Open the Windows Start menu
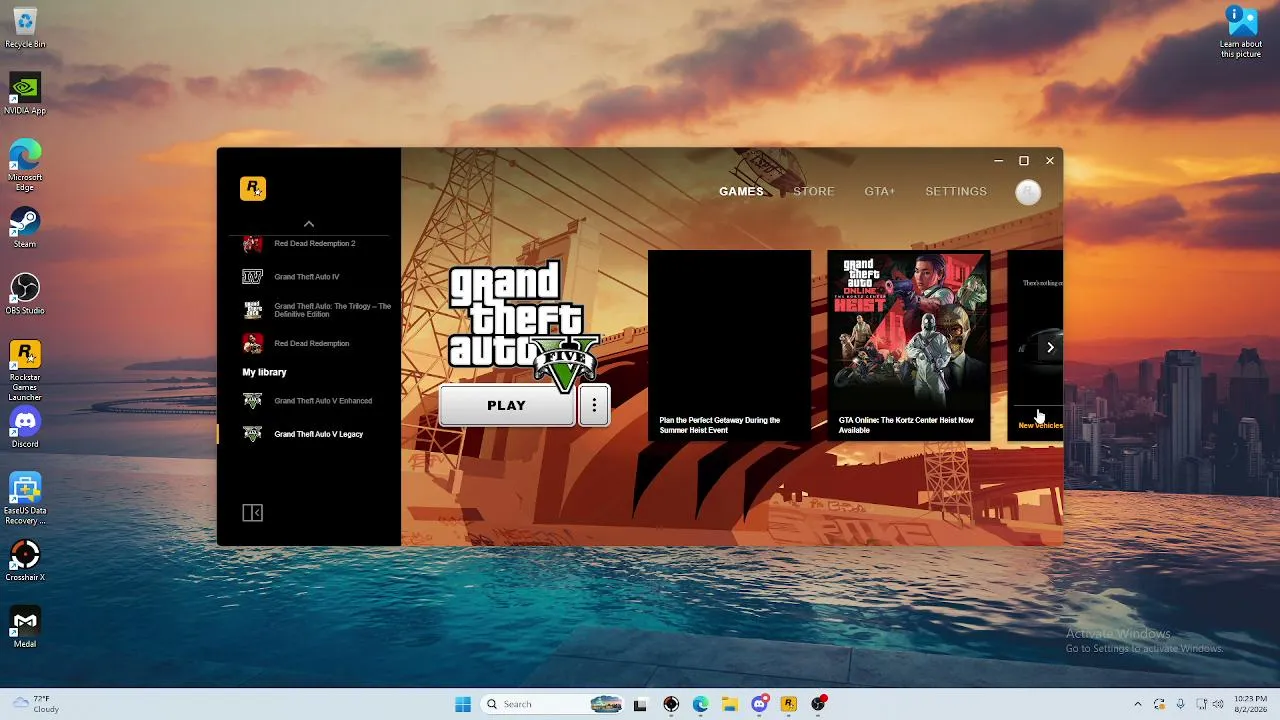Viewport: 1280px width, 720px height. (x=463, y=704)
